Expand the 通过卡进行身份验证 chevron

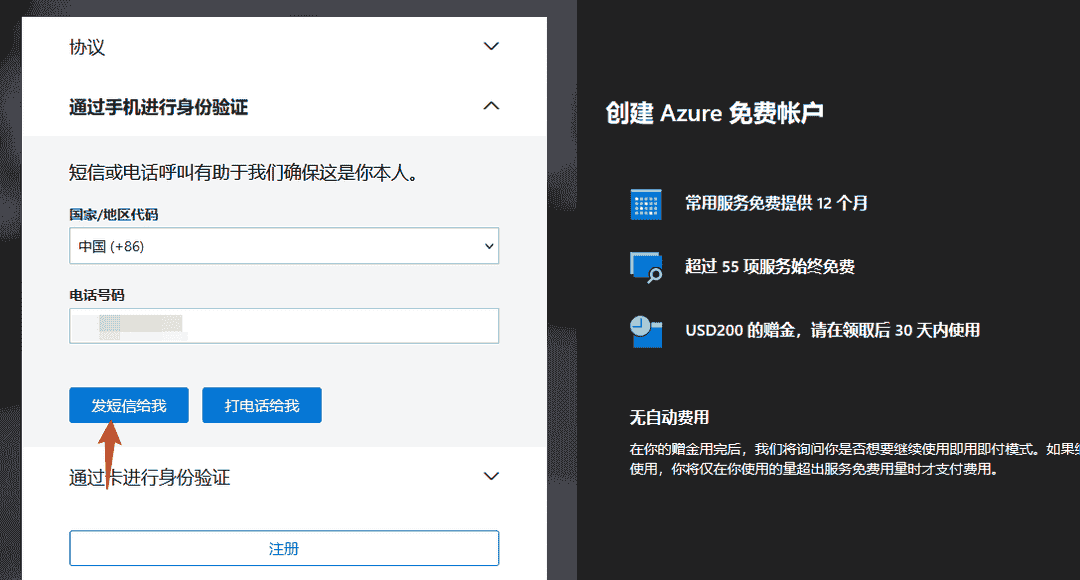491,476
